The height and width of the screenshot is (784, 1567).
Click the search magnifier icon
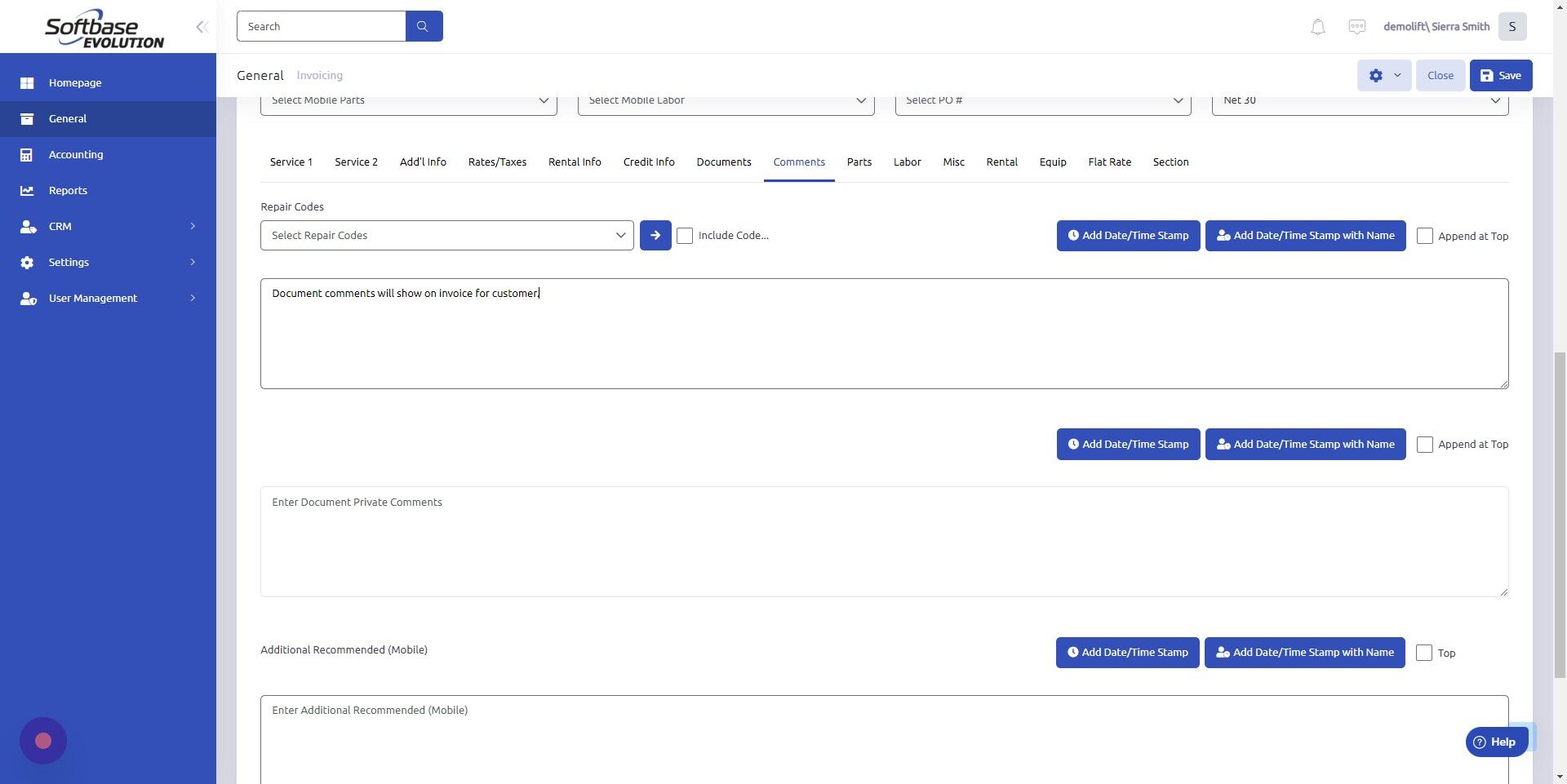[424, 25]
